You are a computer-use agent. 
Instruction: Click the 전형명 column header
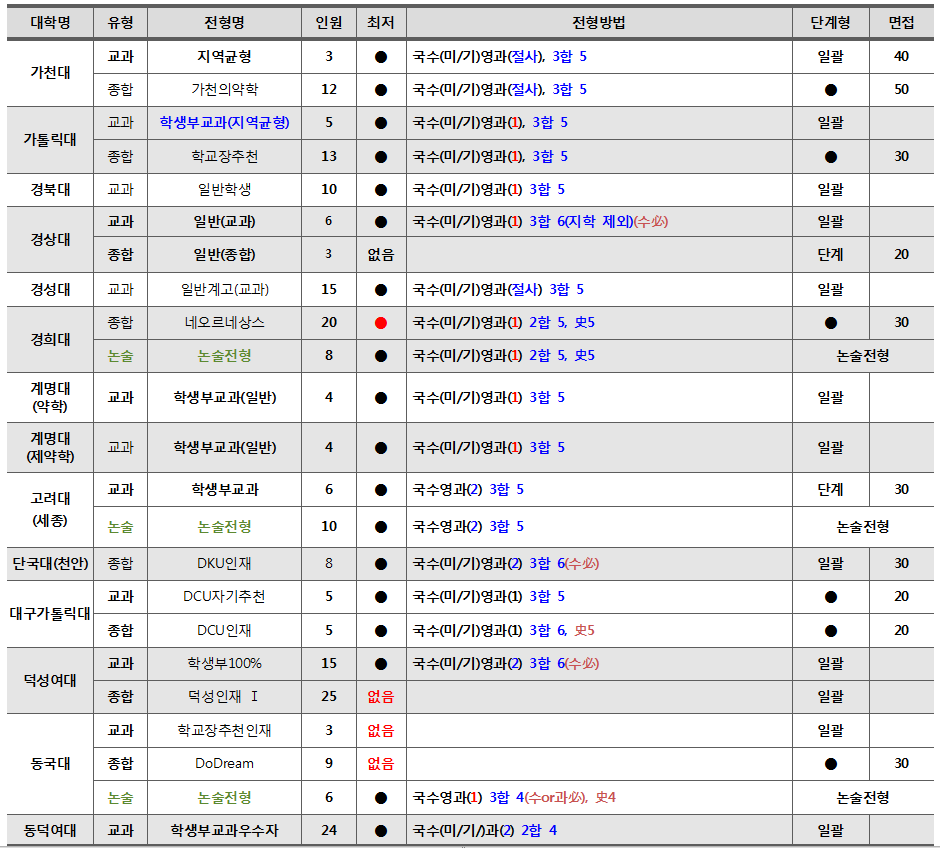224,23
